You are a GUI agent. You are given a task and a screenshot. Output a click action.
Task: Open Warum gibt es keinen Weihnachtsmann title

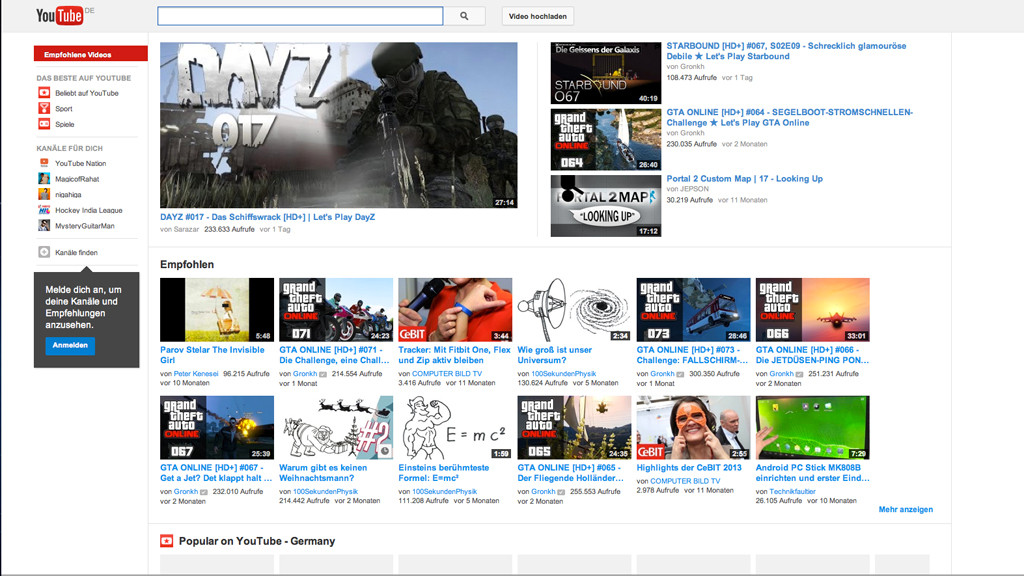(323, 473)
